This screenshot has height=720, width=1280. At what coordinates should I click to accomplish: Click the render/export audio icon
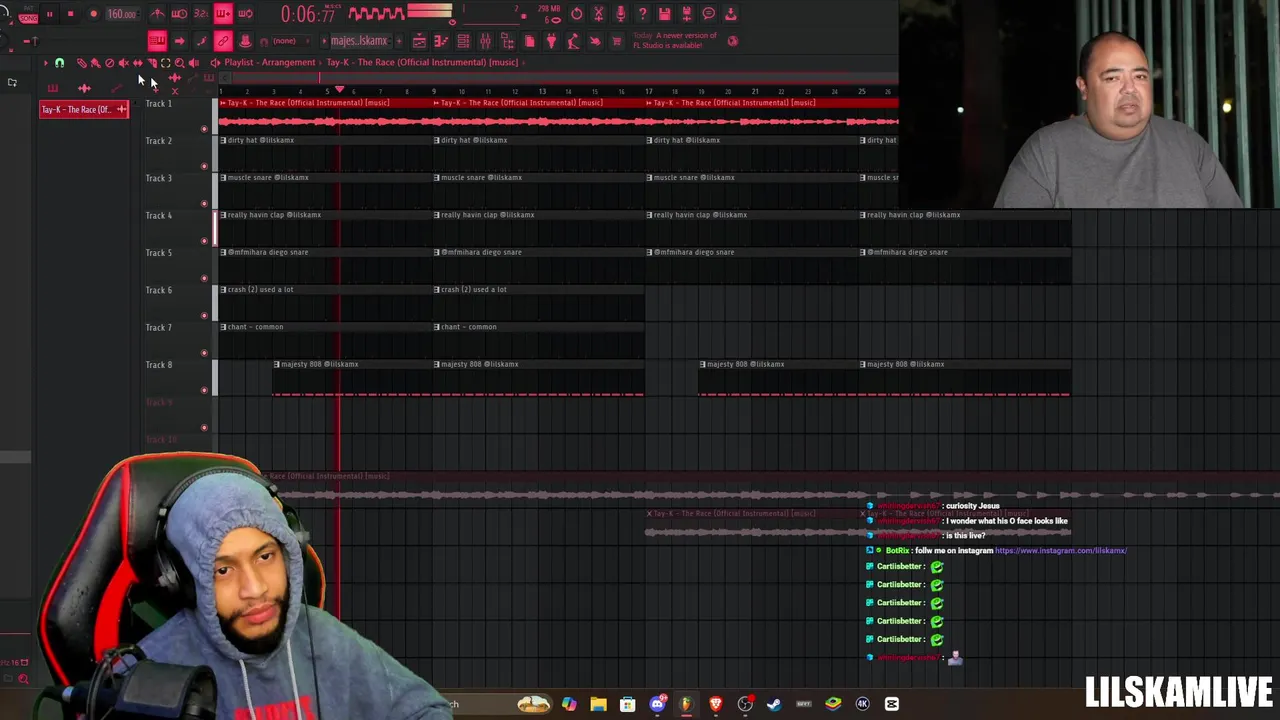686,14
